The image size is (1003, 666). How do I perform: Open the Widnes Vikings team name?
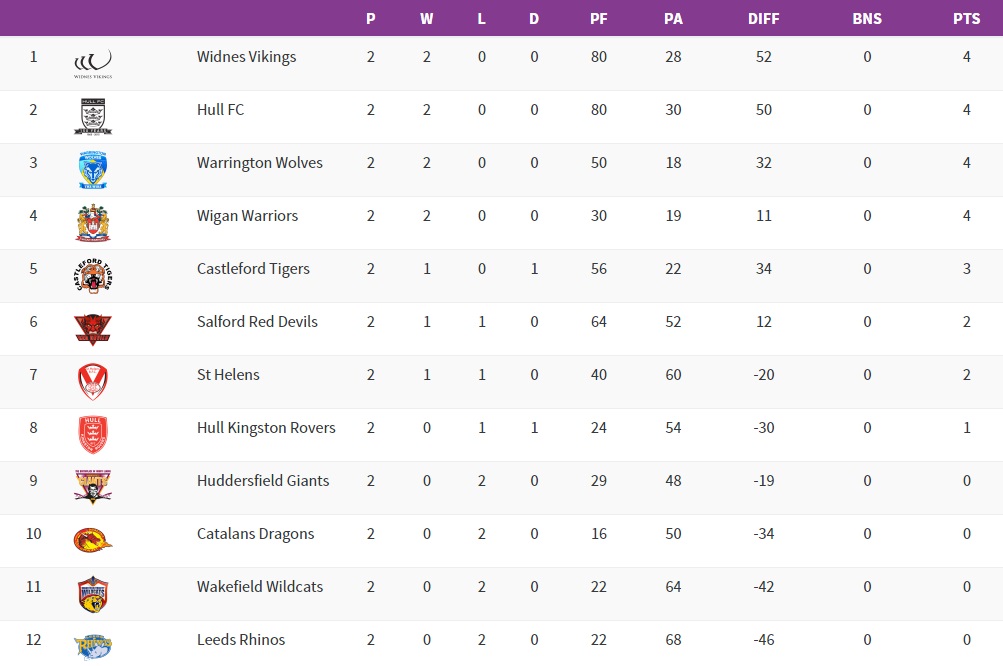246,57
